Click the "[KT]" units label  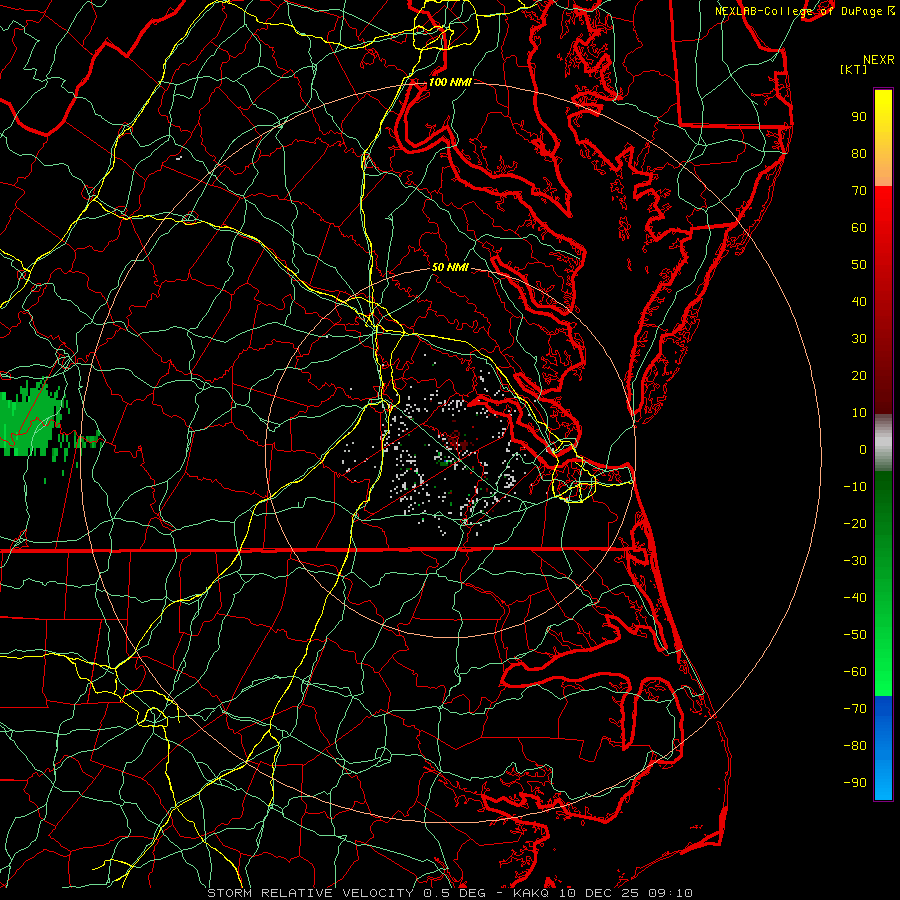(x=854, y=69)
